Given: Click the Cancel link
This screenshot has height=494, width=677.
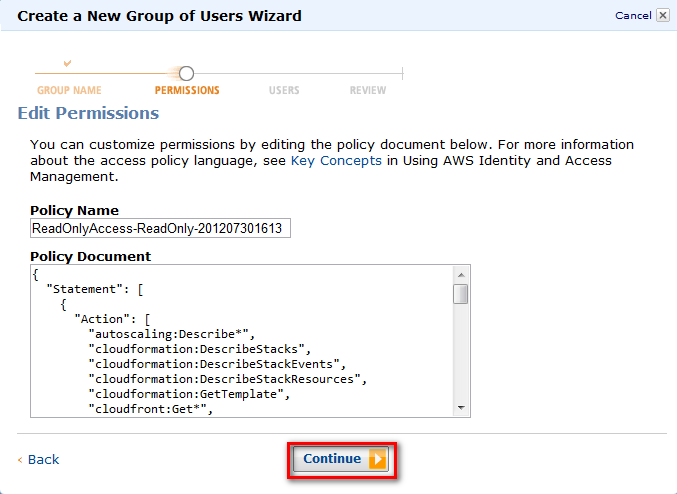Looking at the screenshot, I should tap(633, 16).
